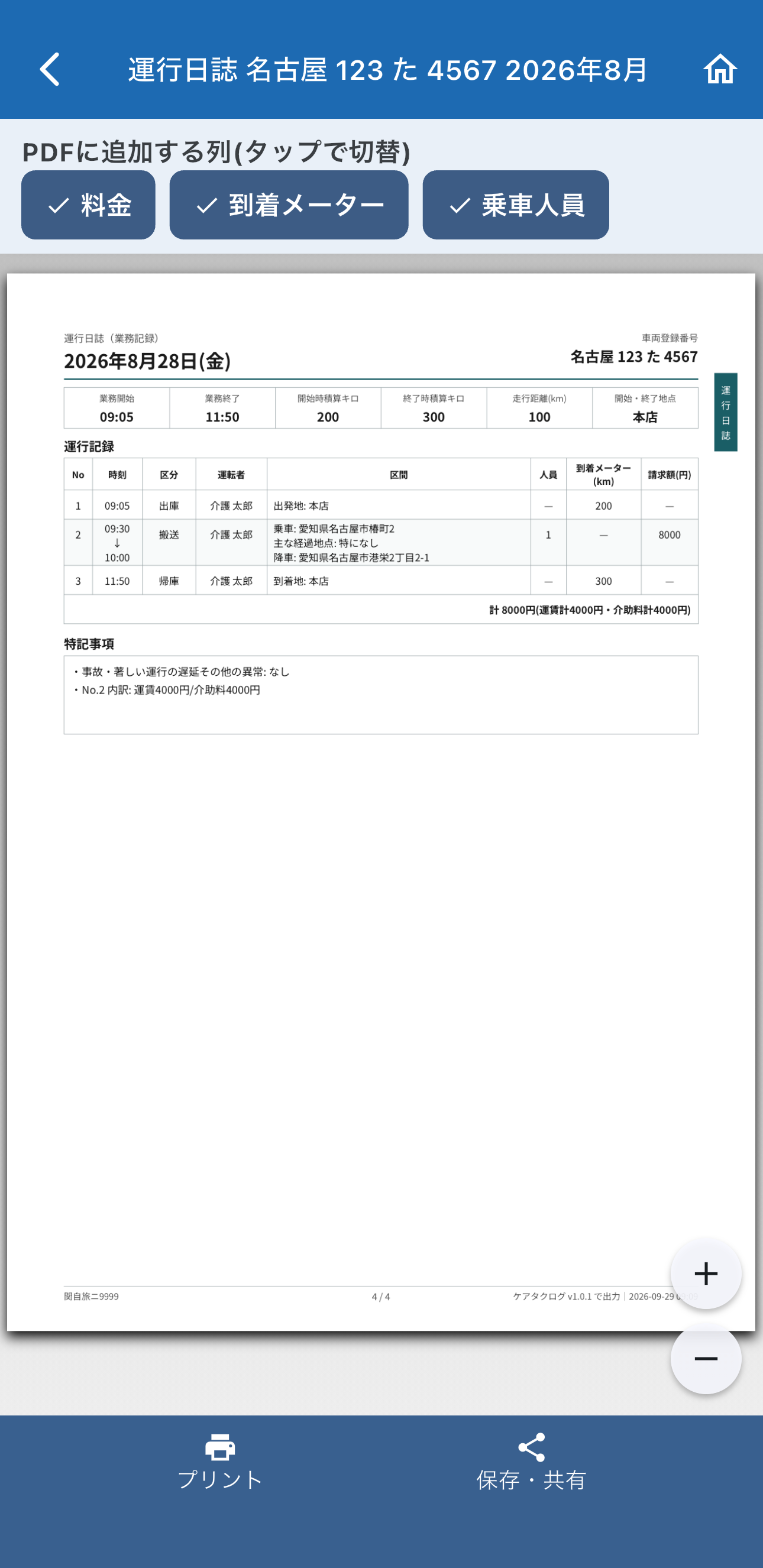The height and width of the screenshot is (1568, 763).
Task: Click the date 2026年8月28日(金)
Action: click(x=147, y=361)
